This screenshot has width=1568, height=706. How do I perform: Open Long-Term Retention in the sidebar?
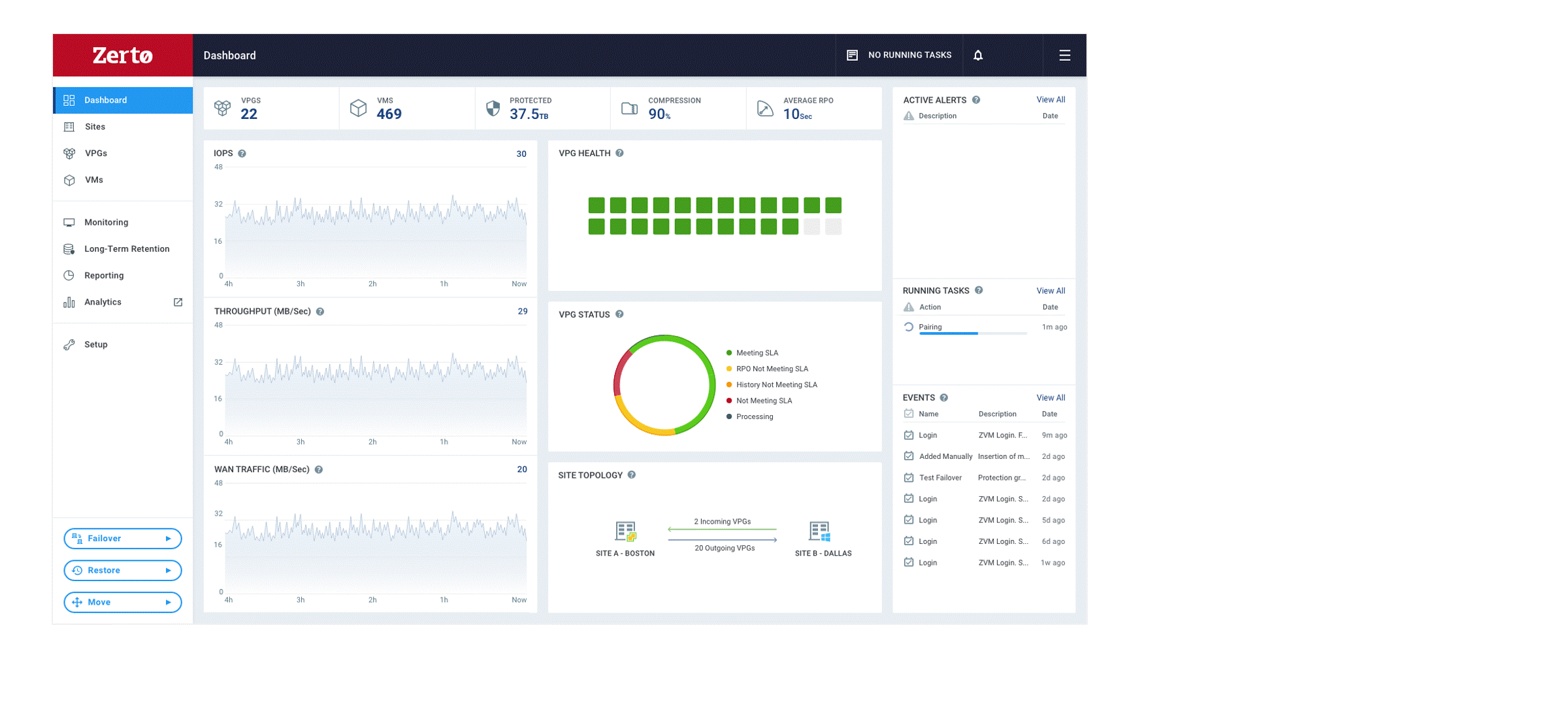coord(126,249)
